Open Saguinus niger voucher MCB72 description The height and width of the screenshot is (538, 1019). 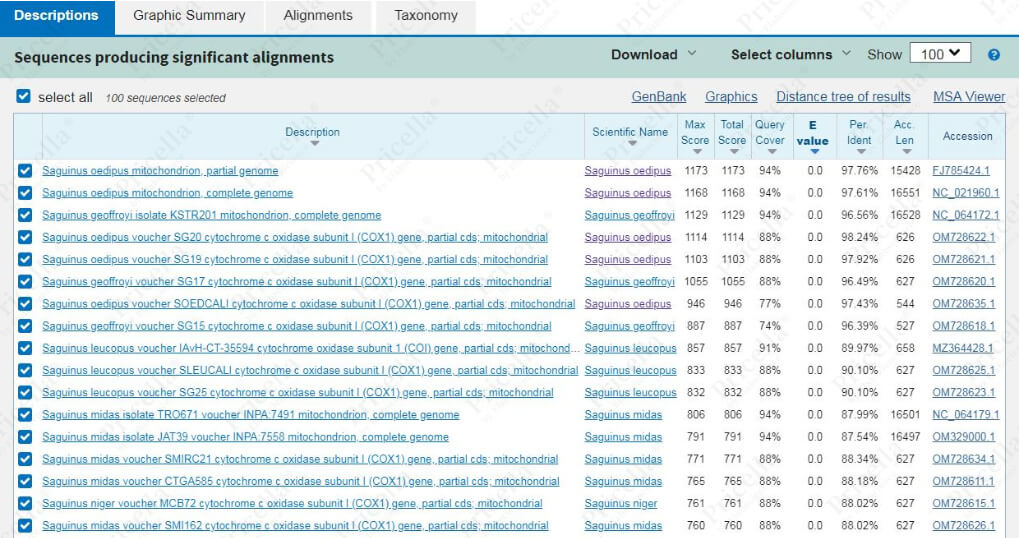click(292, 503)
